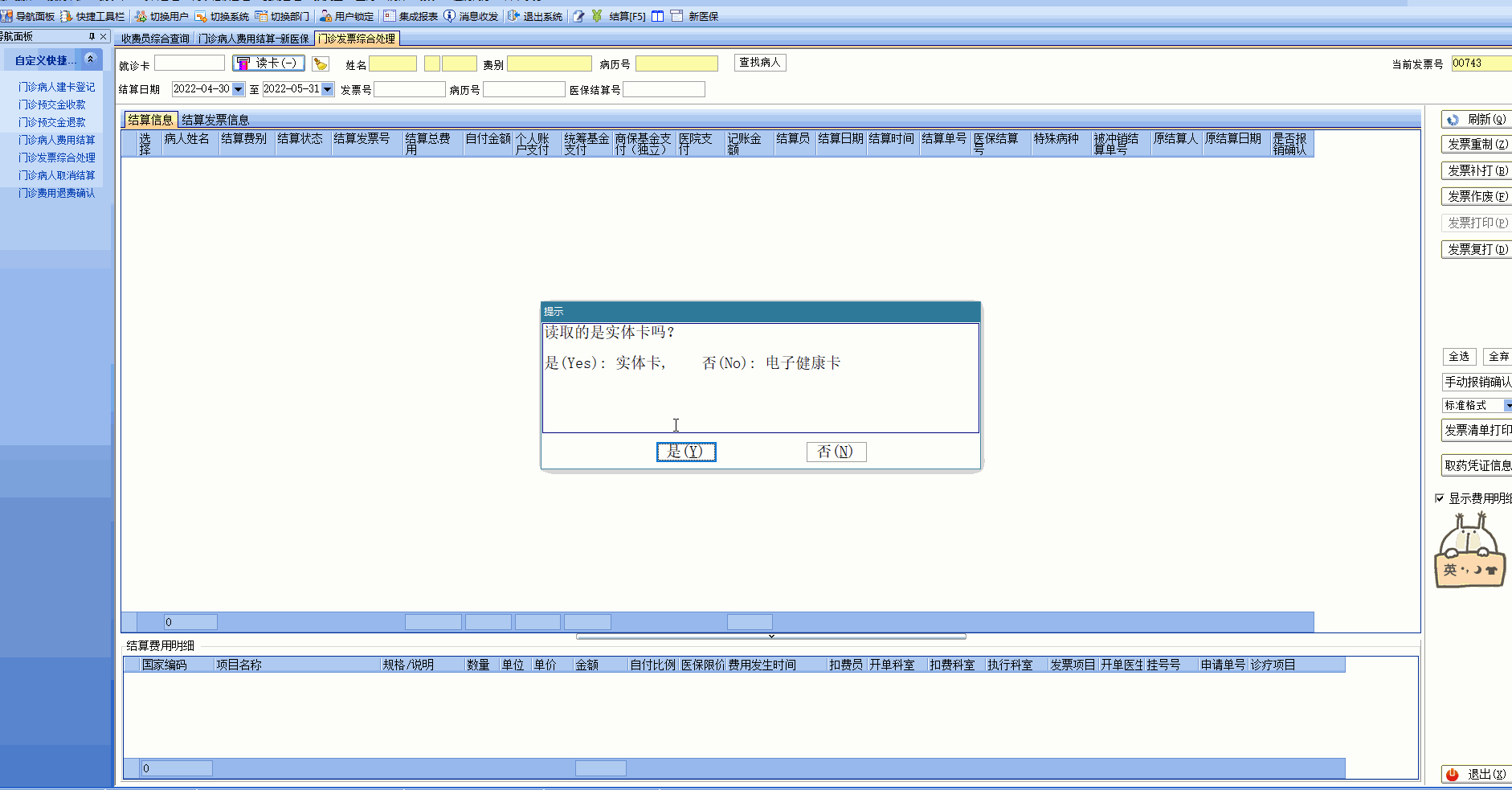The image size is (1512, 790).
Task: Switch to 门诊病人费用结算-新医保 tab
Action: tap(254, 39)
